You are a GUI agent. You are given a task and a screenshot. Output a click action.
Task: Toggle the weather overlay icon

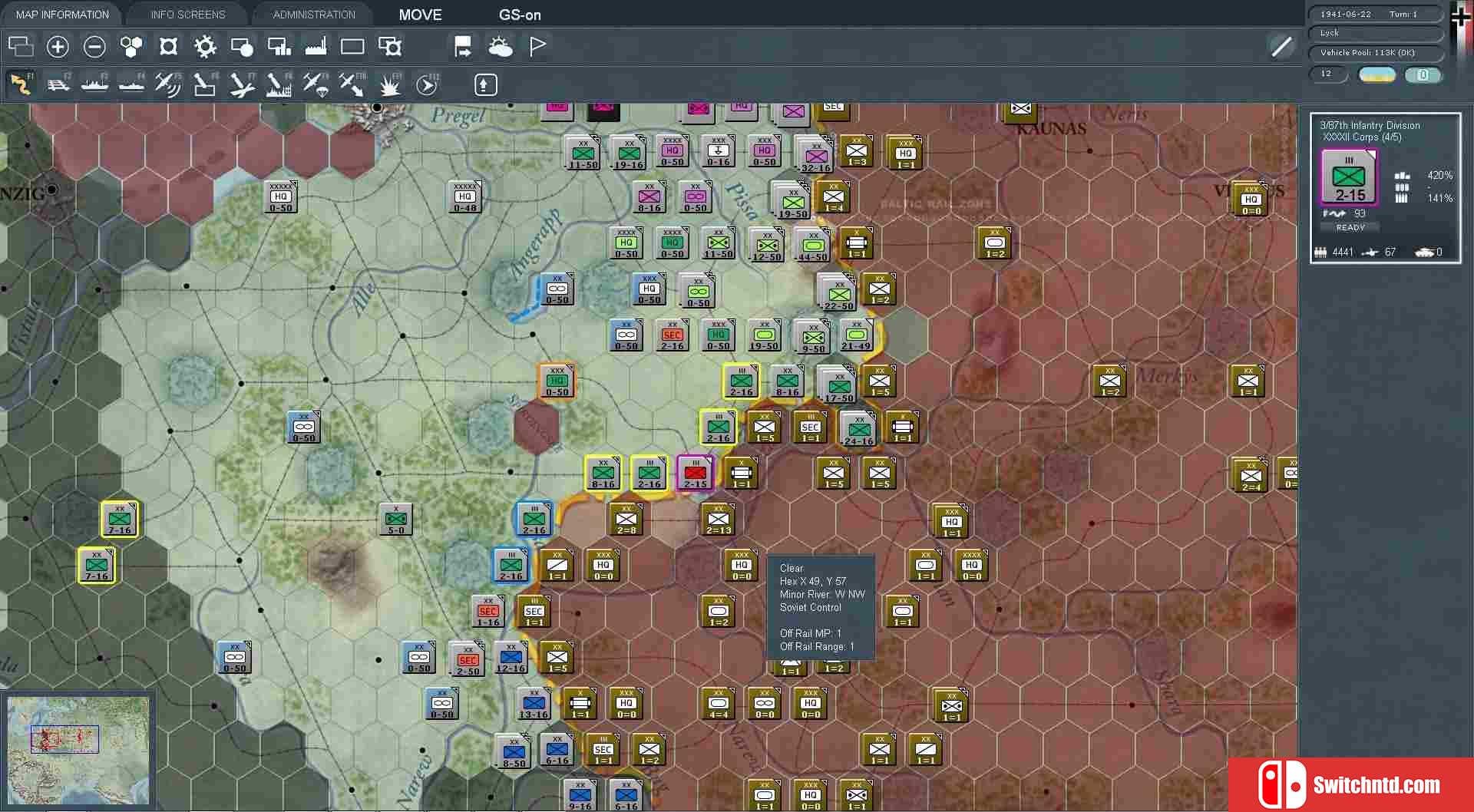(501, 47)
